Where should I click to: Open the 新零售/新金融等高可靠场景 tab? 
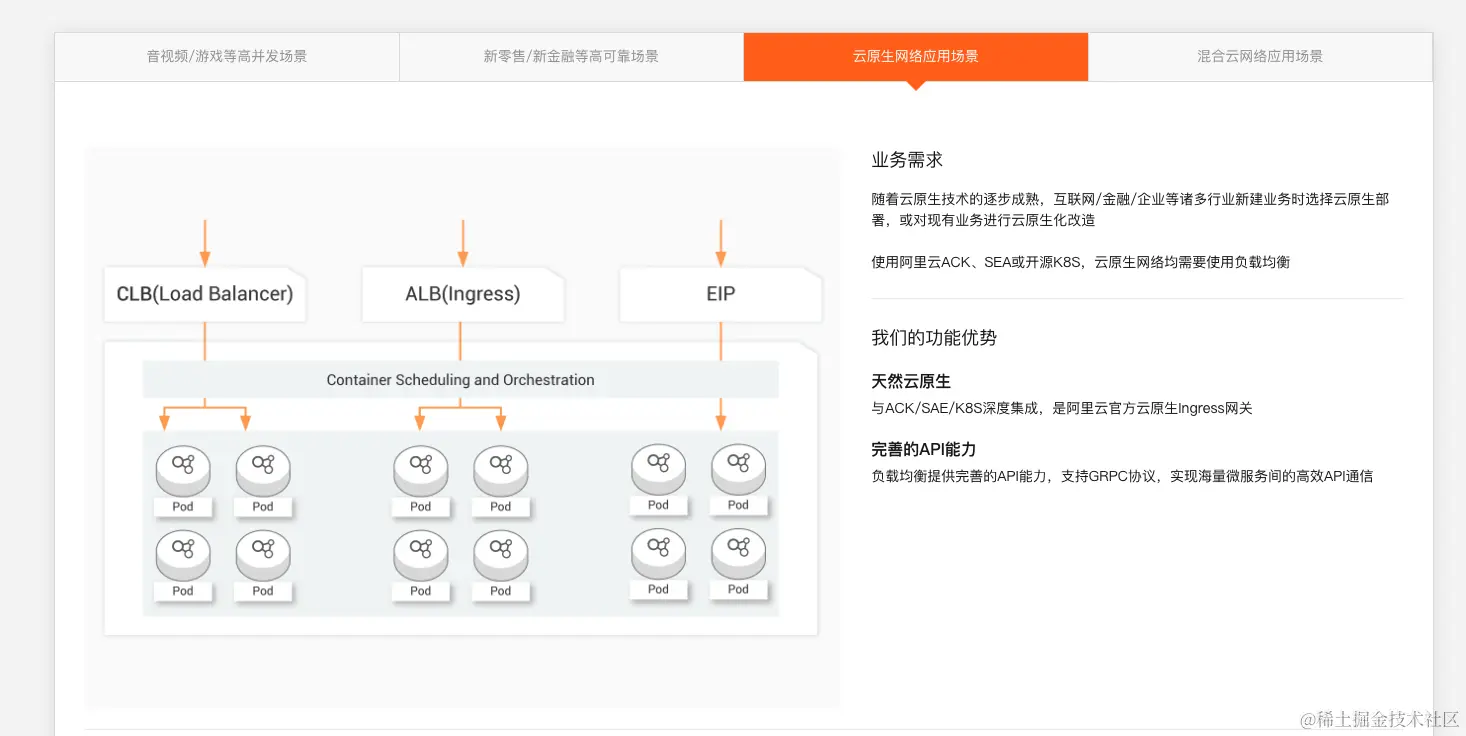click(571, 57)
